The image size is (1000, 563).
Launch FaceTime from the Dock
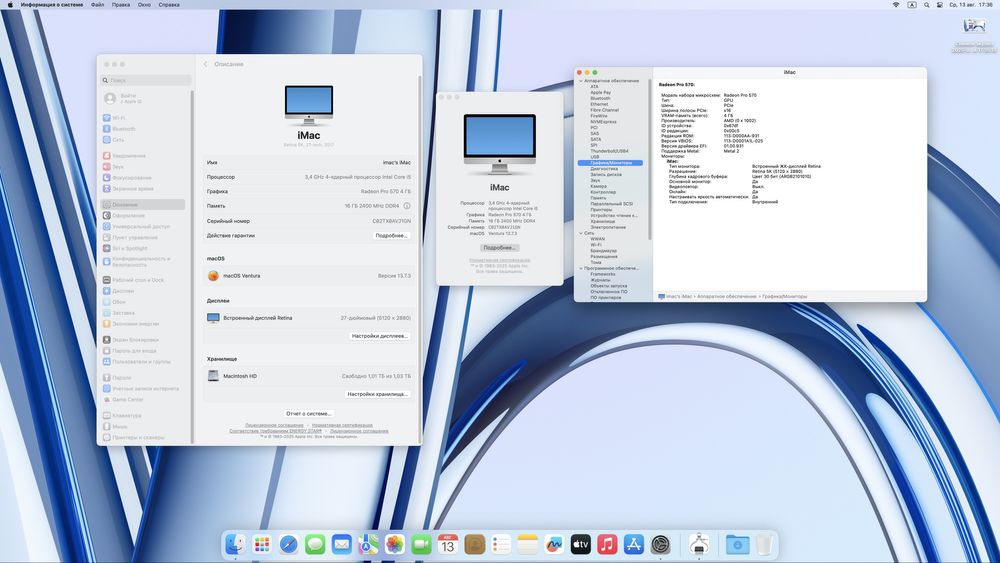click(x=421, y=545)
